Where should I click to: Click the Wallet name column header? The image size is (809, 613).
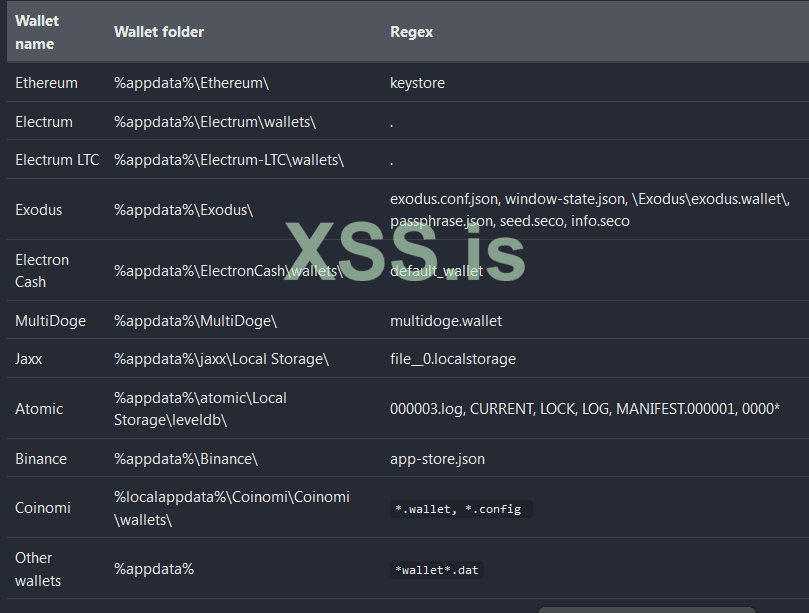[36, 32]
